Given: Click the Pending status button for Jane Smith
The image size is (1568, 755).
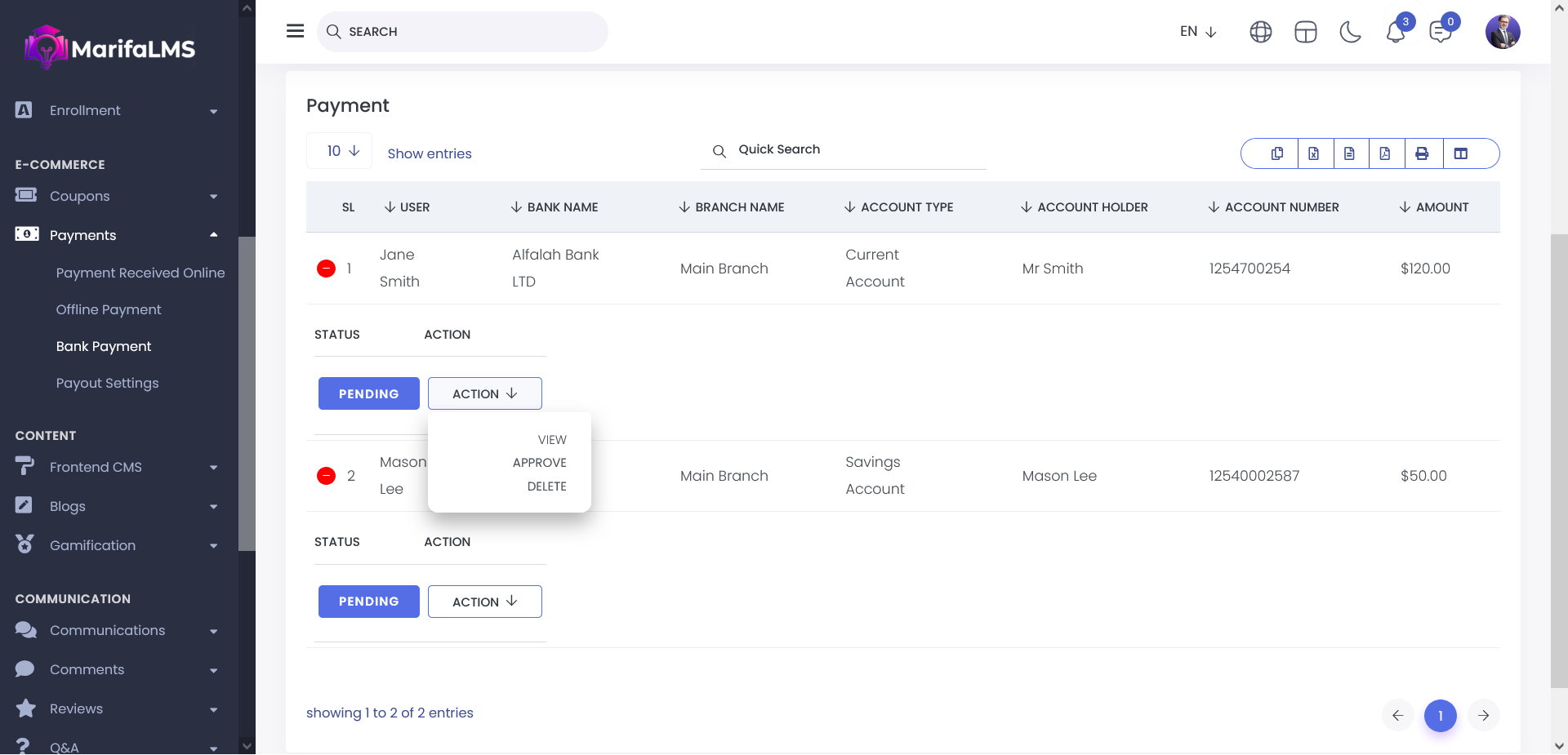Looking at the screenshot, I should [x=369, y=393].
